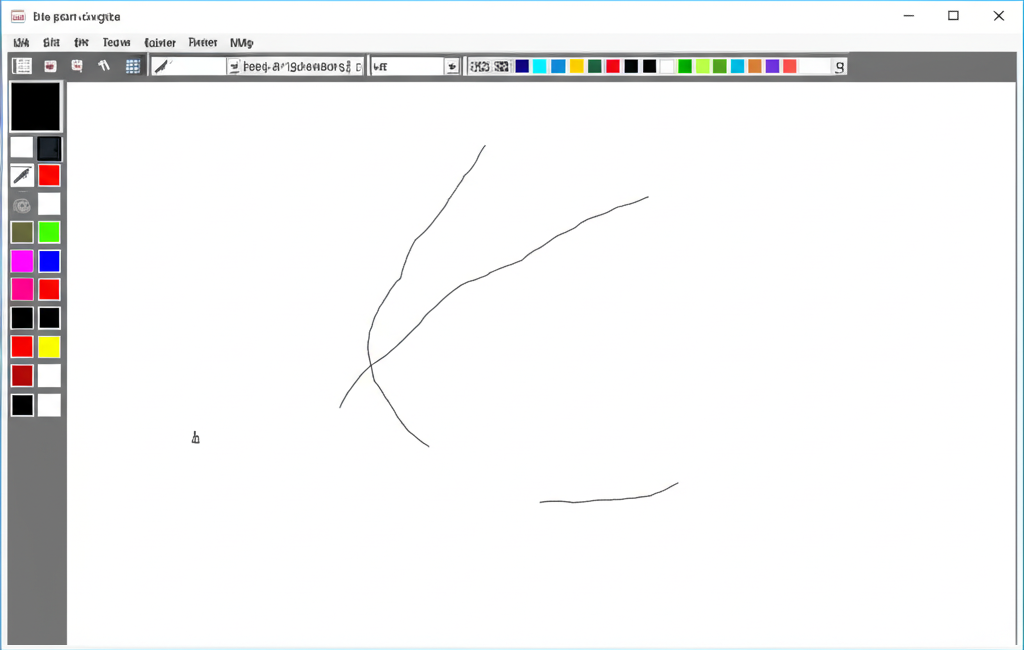Select red swatch beside the yellow swatch

coord(22,347)
